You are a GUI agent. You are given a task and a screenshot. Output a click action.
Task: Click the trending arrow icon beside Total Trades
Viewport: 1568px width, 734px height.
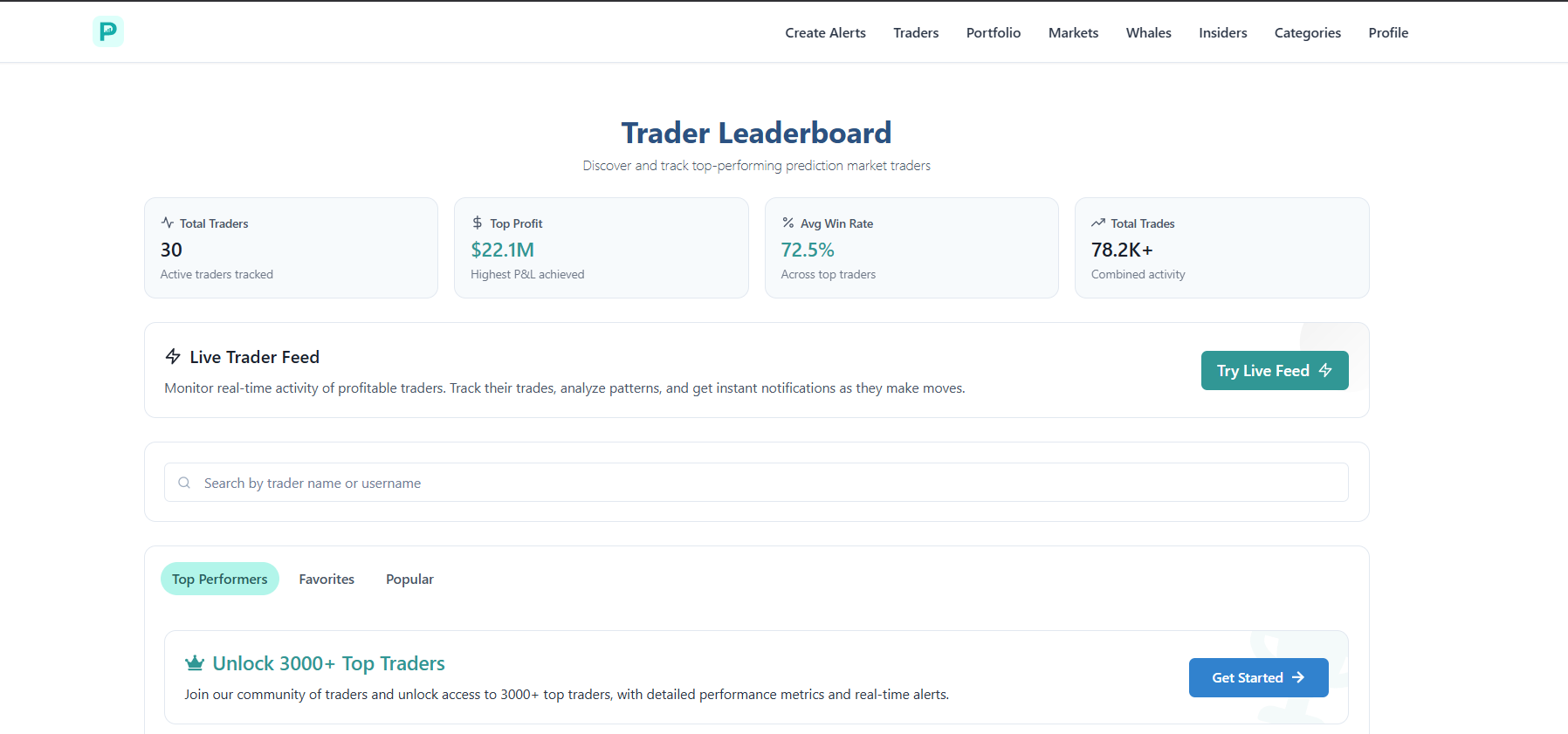pyautogui.click(x=1098, y=223)
